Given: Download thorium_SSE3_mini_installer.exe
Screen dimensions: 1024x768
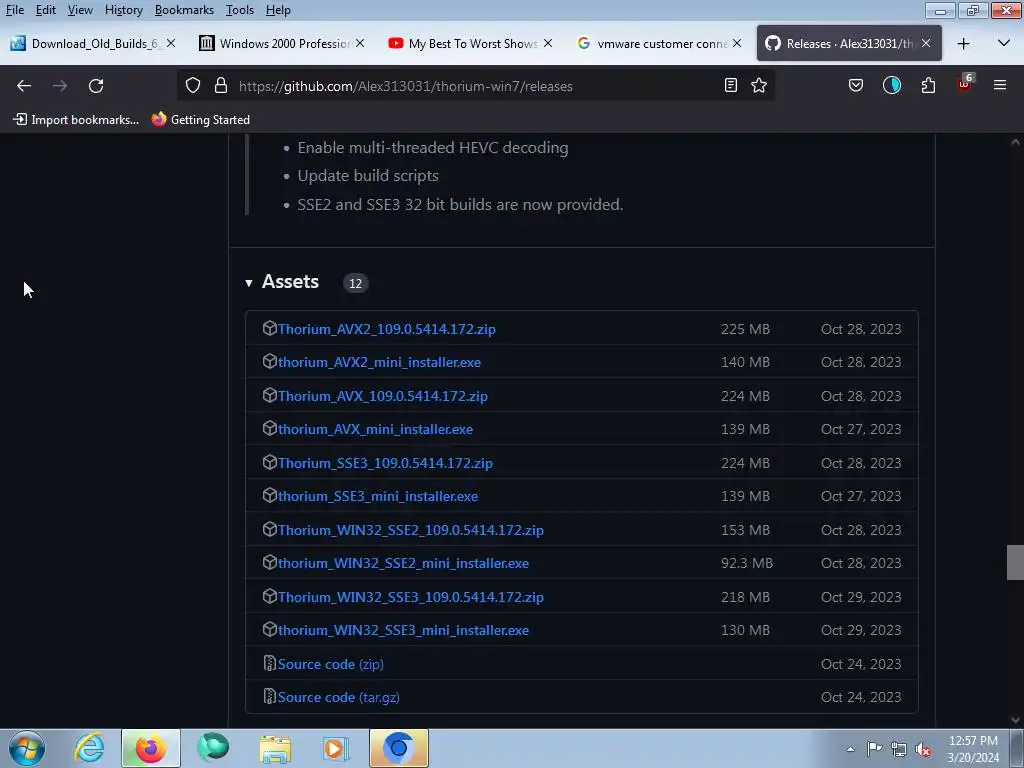Looking at the screenshot, I should [x=378, y=497].
